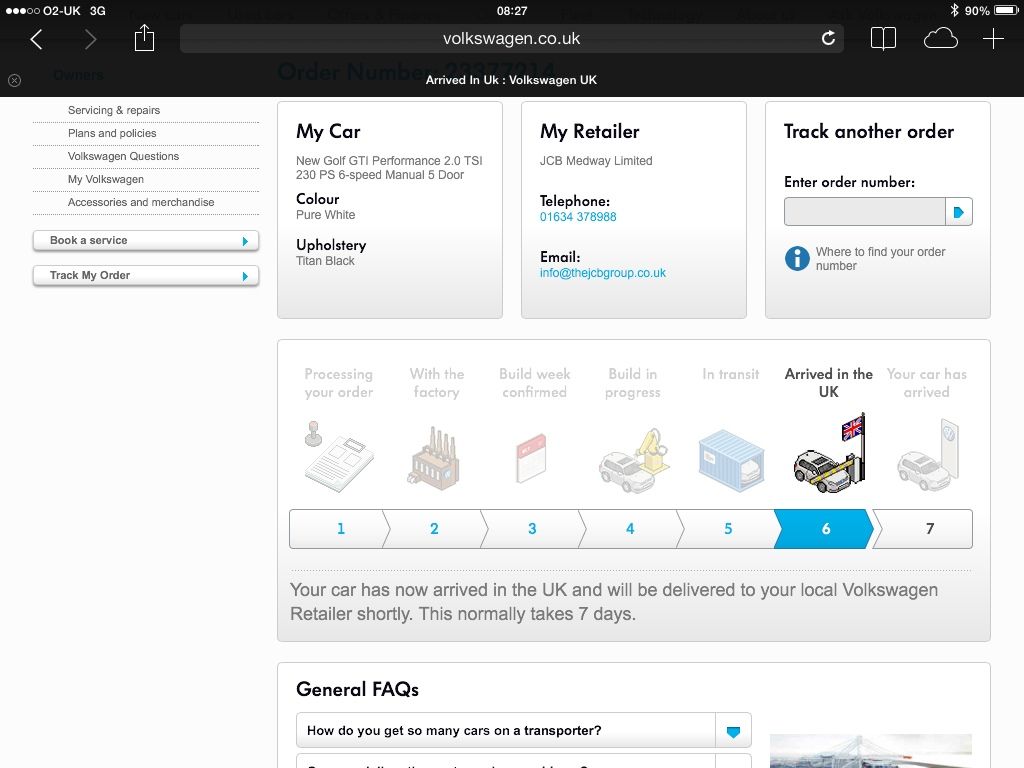Click the 'My Car' card heading
Viewport: 1024px width, 768px height.
coord(328,132)
